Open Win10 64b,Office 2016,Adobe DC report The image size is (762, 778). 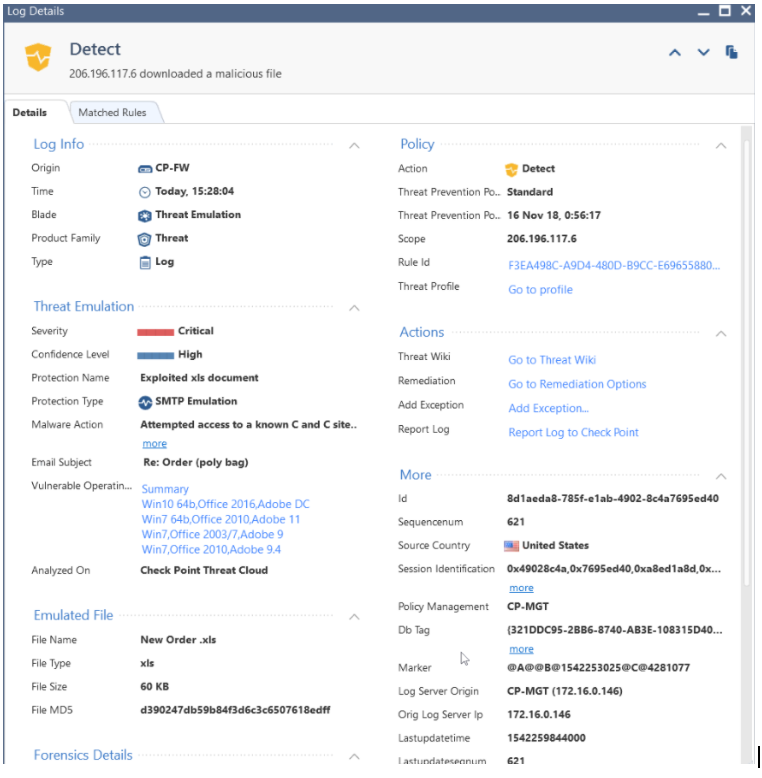point(225,504)
